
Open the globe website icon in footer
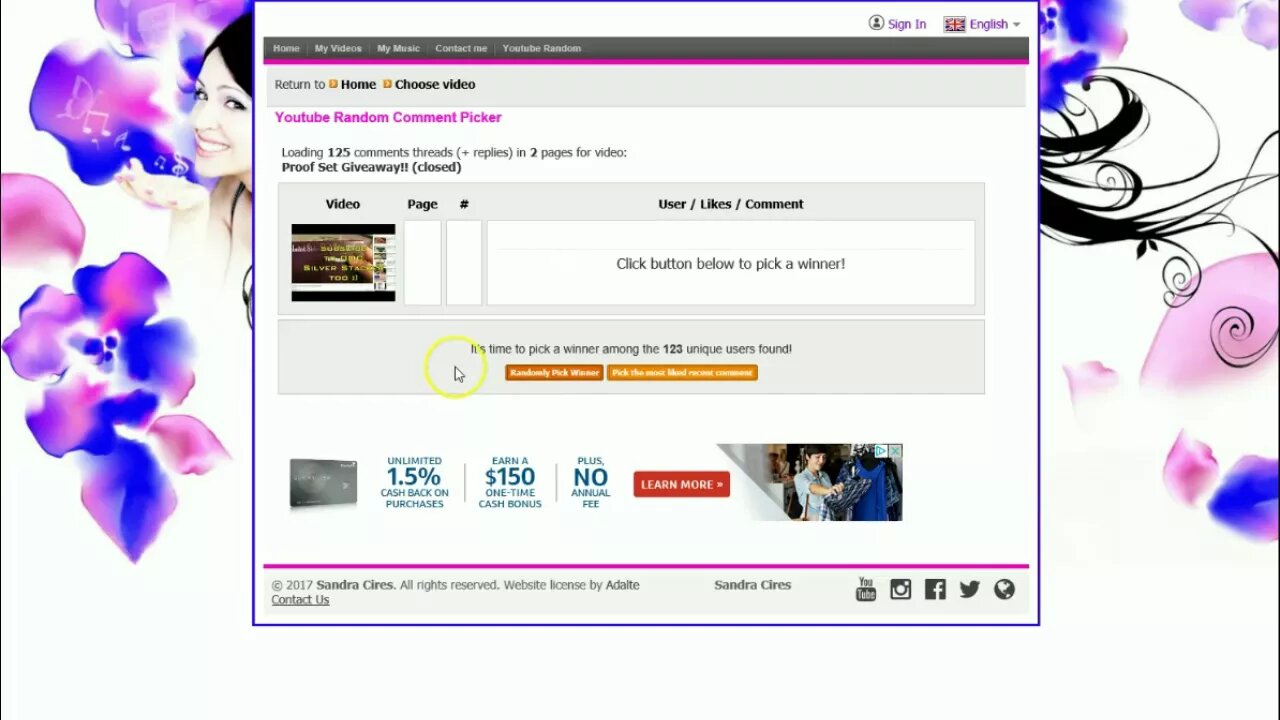click(1004, 589)
